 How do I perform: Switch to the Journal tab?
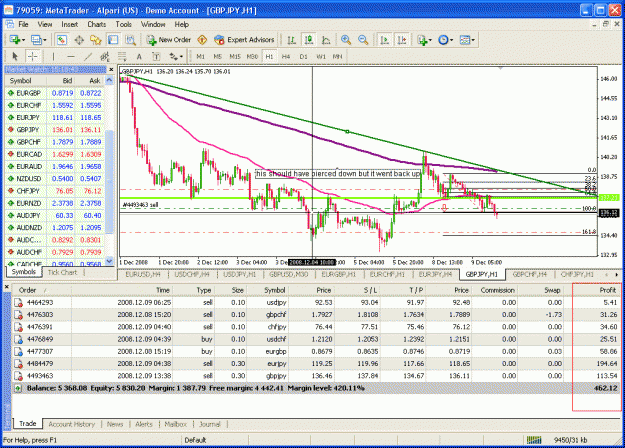[x=210, y=424]
